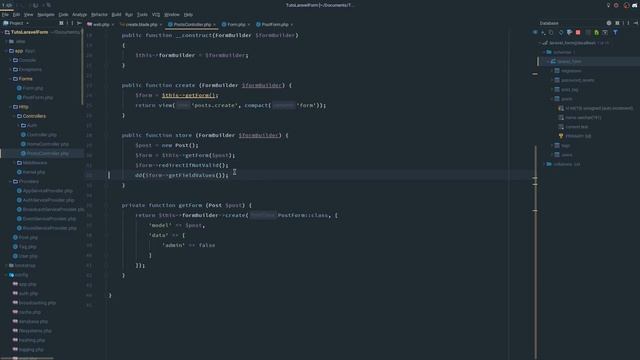Open the Code menu
Viewport: 640px width, 360px height.
coord(63,14)
